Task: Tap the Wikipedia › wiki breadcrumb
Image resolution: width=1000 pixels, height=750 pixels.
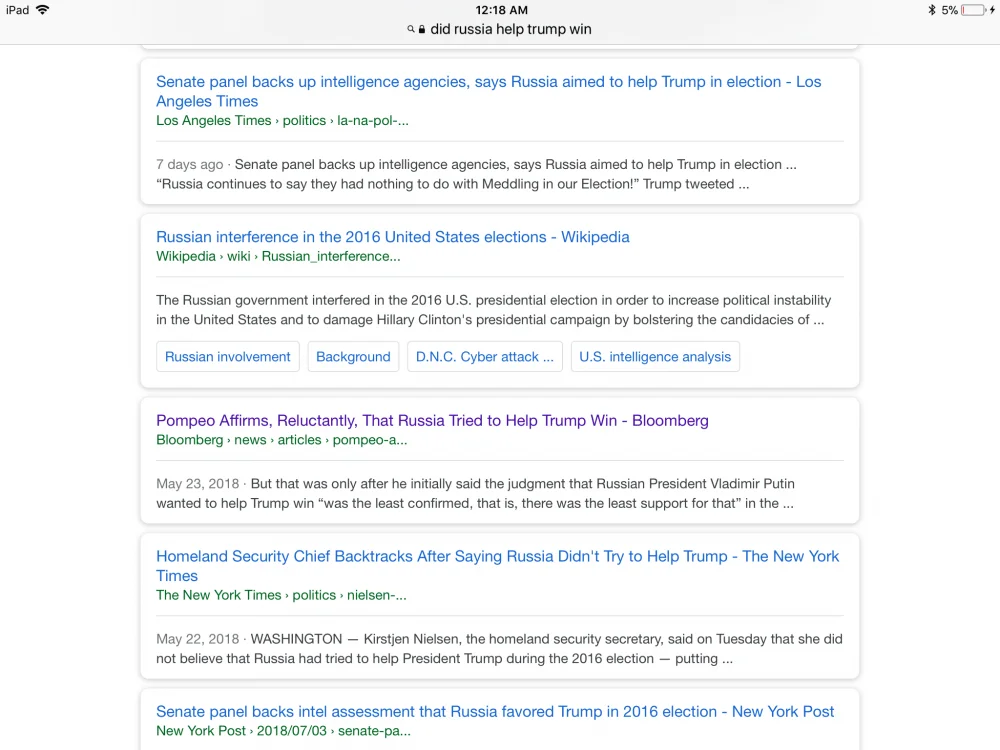Action: tap(278, 256)
